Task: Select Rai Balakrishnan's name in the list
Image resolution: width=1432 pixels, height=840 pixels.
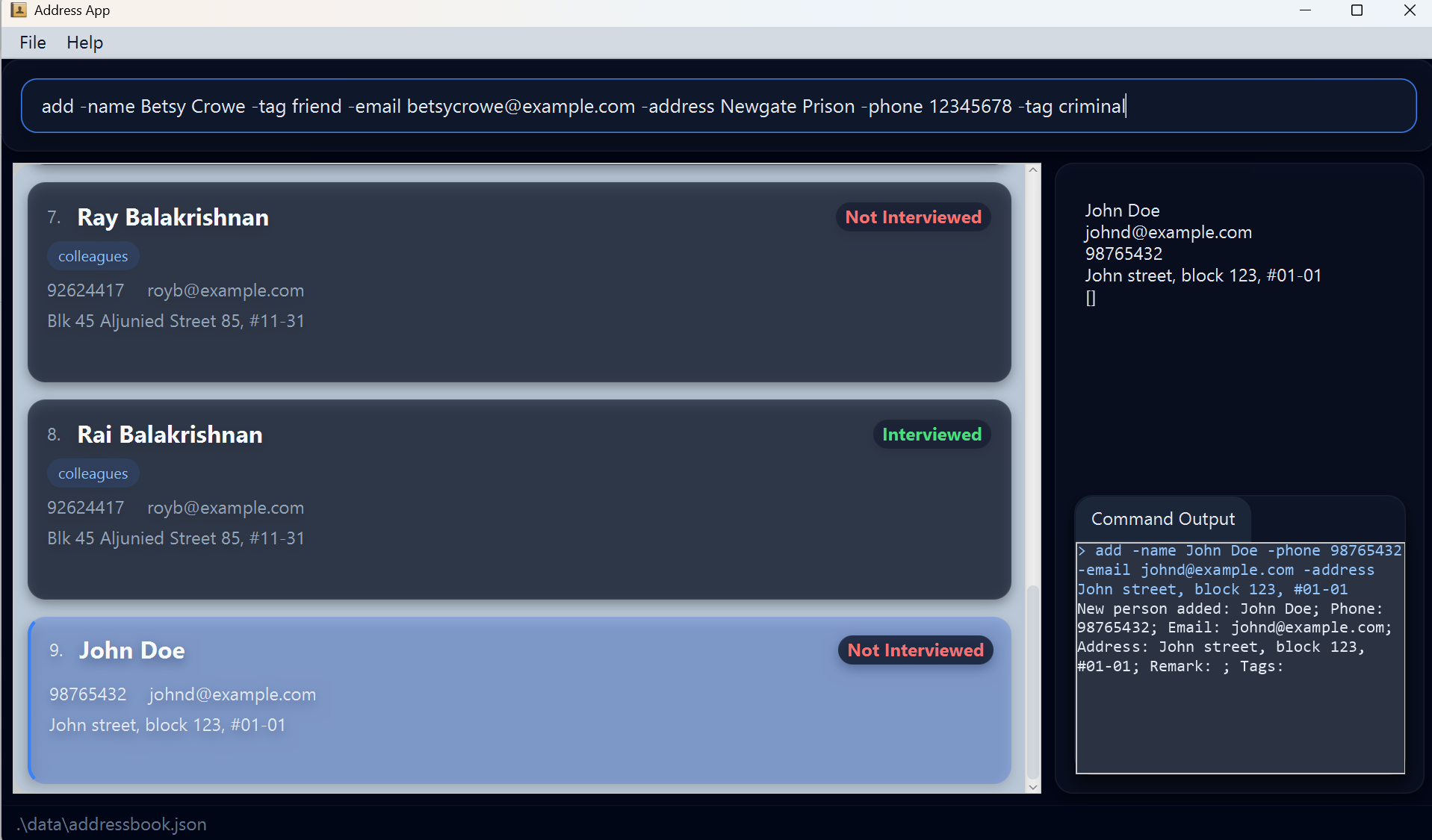Action: coord(170,435)
